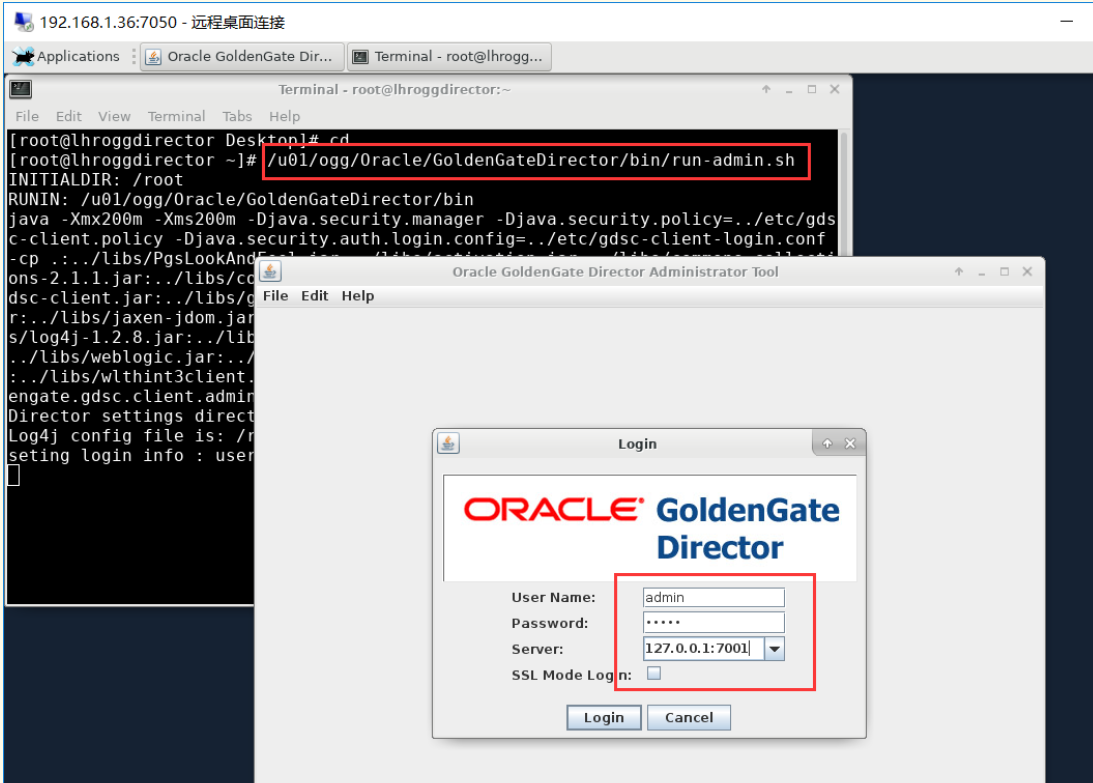
Task: Focus the User Name field
Action: (713, 598)
